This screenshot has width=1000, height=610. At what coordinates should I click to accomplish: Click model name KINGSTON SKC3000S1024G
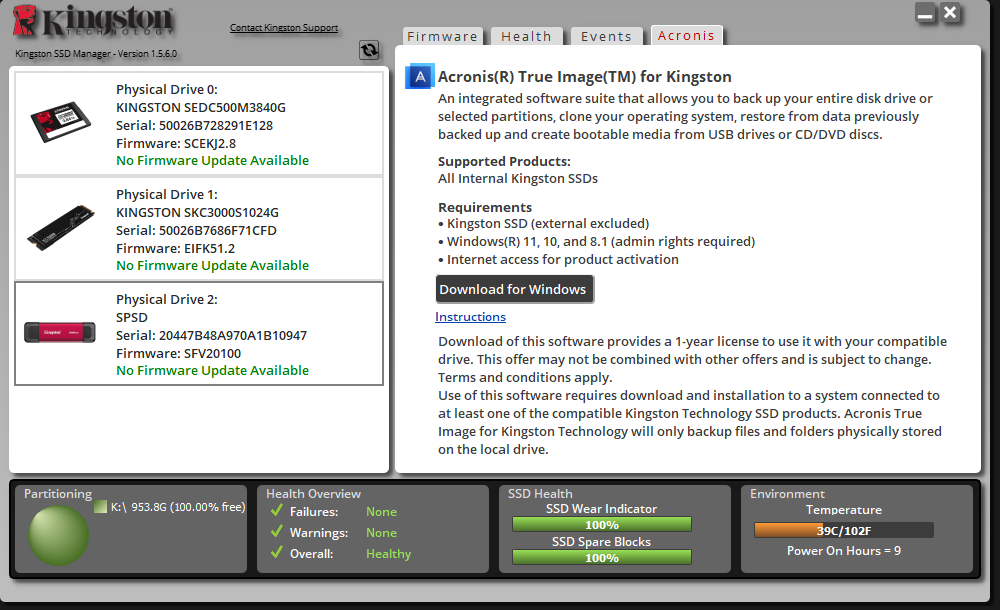point(198,212)
